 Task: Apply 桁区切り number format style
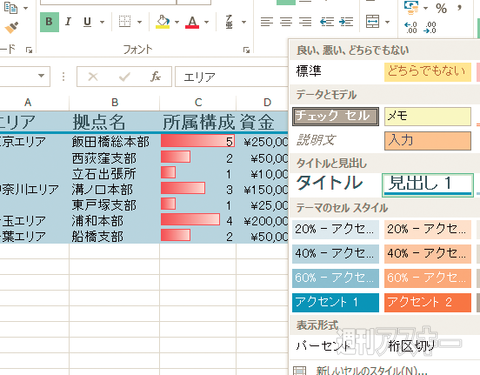pos(428,347)
